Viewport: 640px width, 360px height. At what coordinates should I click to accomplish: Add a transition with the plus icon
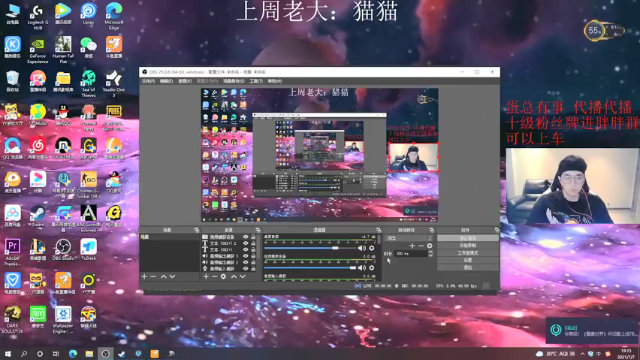[x=412, y=246]
